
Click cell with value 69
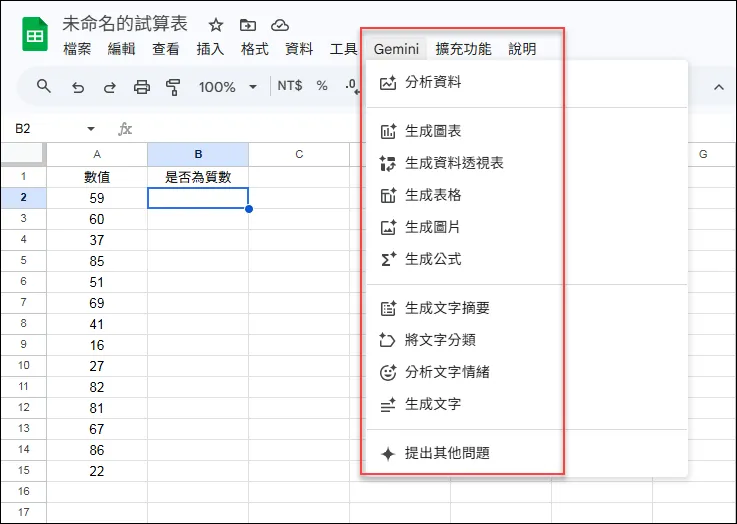[x=97, y=303]
